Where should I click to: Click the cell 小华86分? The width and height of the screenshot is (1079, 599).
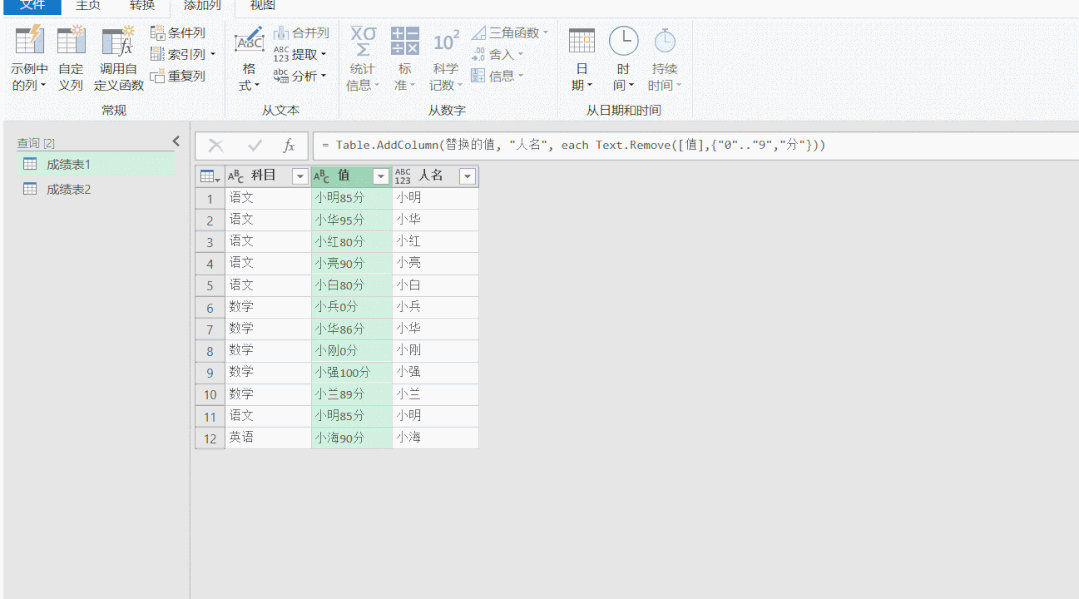[352, 329]
